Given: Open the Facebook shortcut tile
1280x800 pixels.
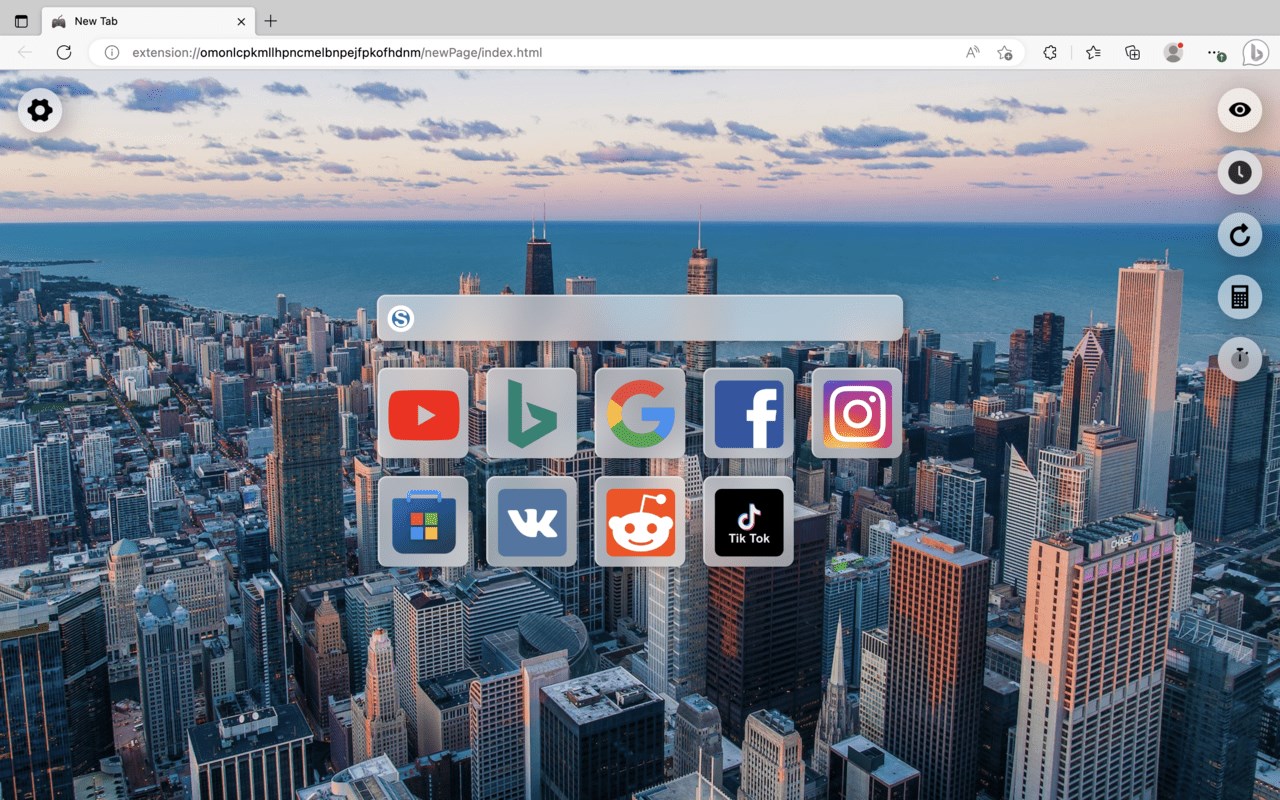Looking at the screenshot, I should coord(748,413).
